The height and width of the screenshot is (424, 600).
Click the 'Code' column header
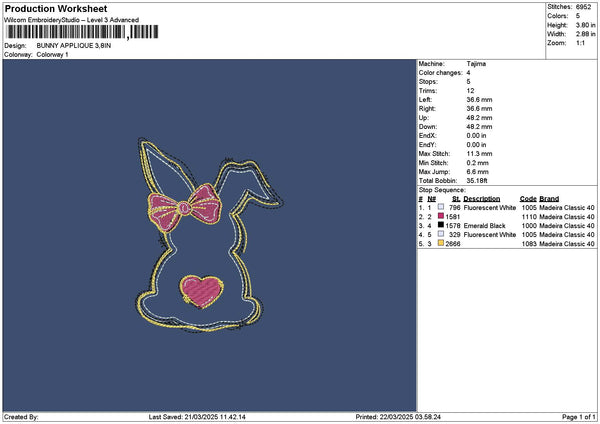tap(528, 199)
